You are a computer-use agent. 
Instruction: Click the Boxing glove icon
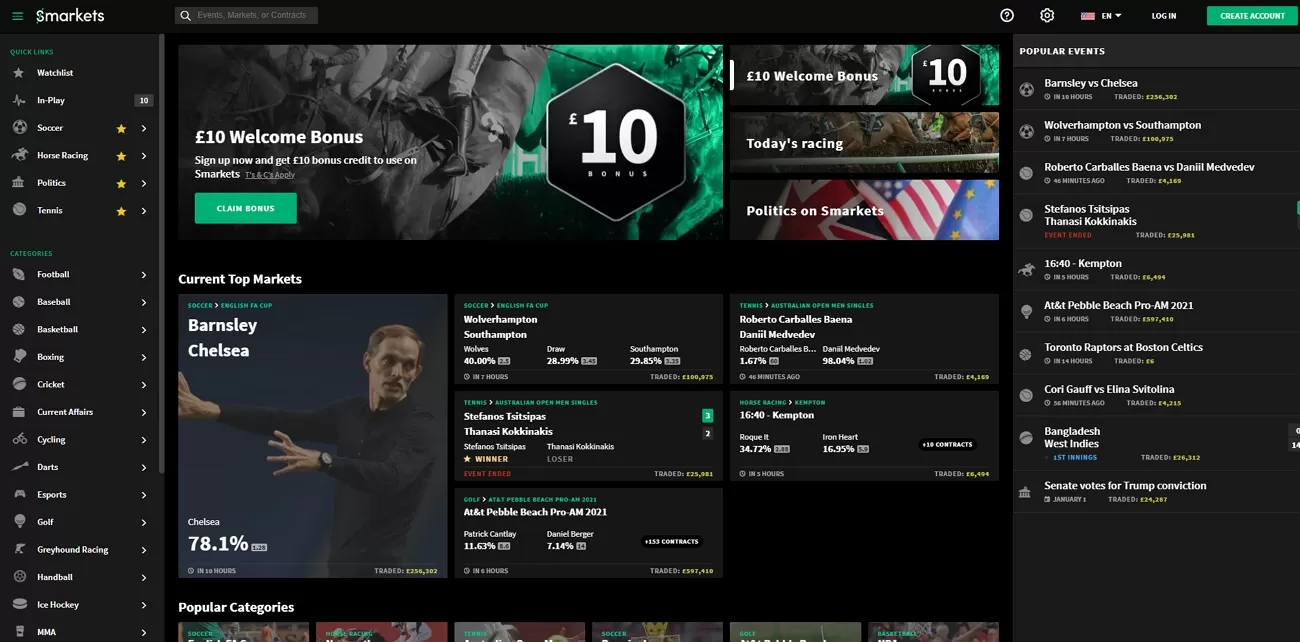point(19,357)
